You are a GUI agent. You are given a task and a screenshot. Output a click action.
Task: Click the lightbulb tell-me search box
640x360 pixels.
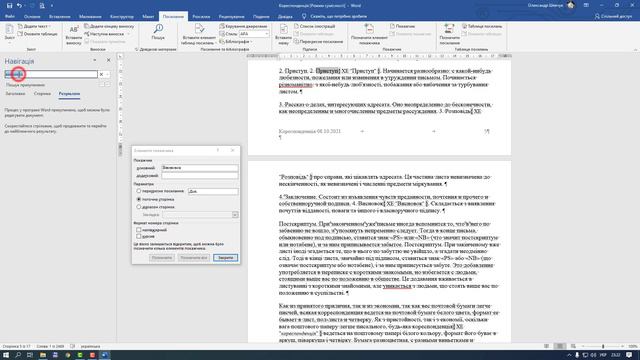pyautogui.click(x=334, y=17)
